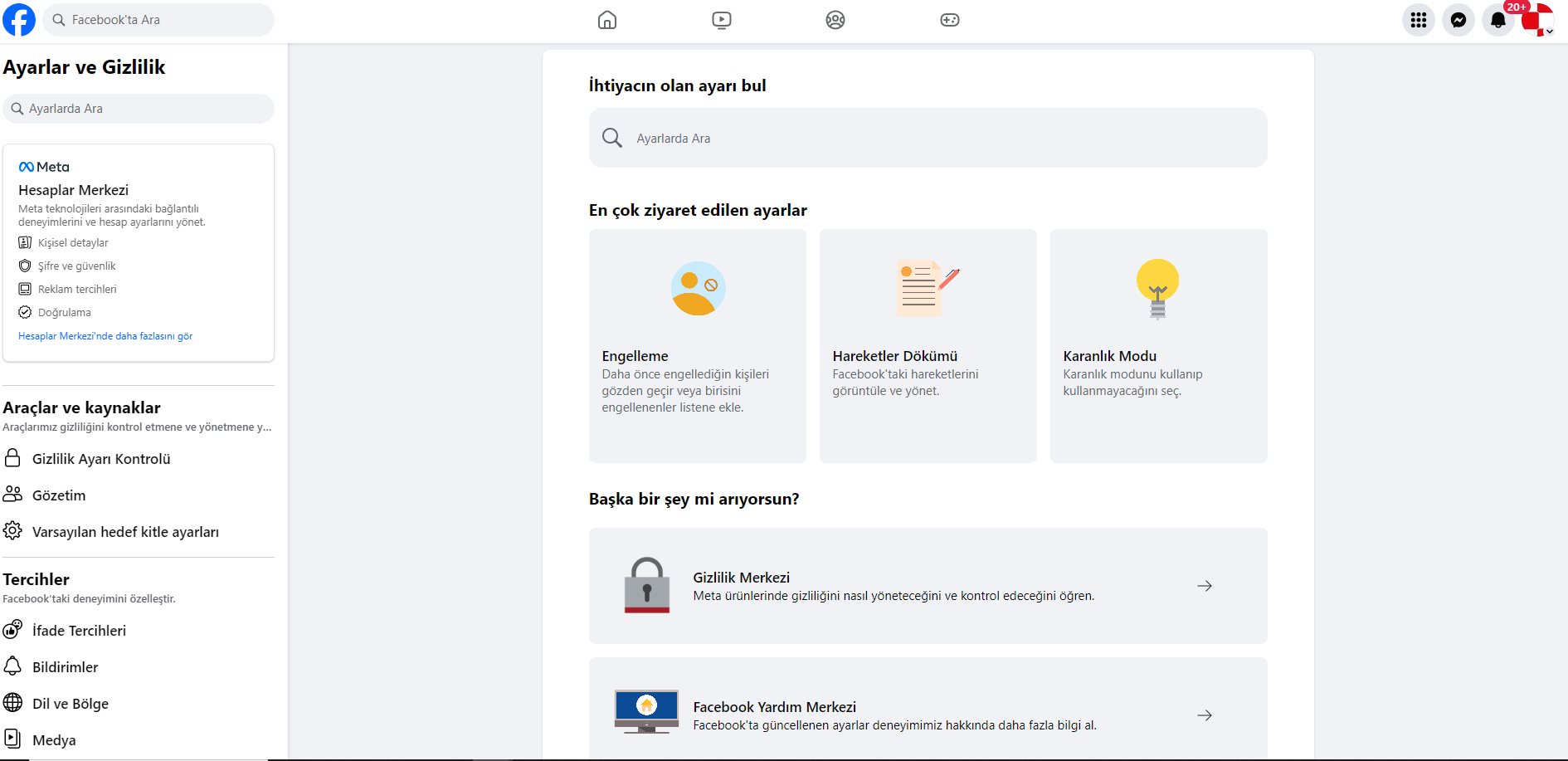The height and width of the screenshot is (761, 1568).
Task: Open the notifications bell
Action: tap(1498, 20)
